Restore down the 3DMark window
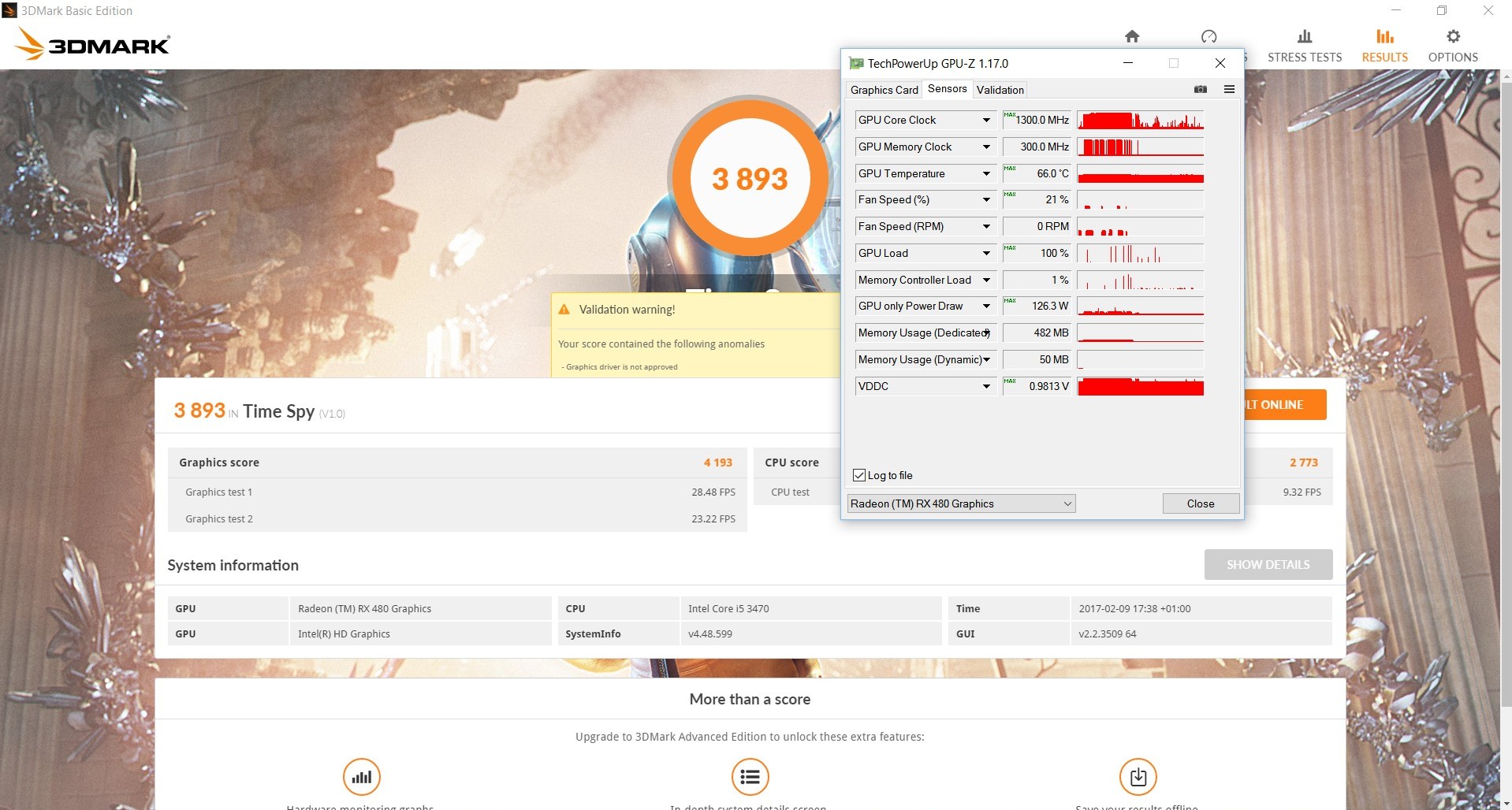The height and width of the screenshot is (810, 1512). 1441,10
